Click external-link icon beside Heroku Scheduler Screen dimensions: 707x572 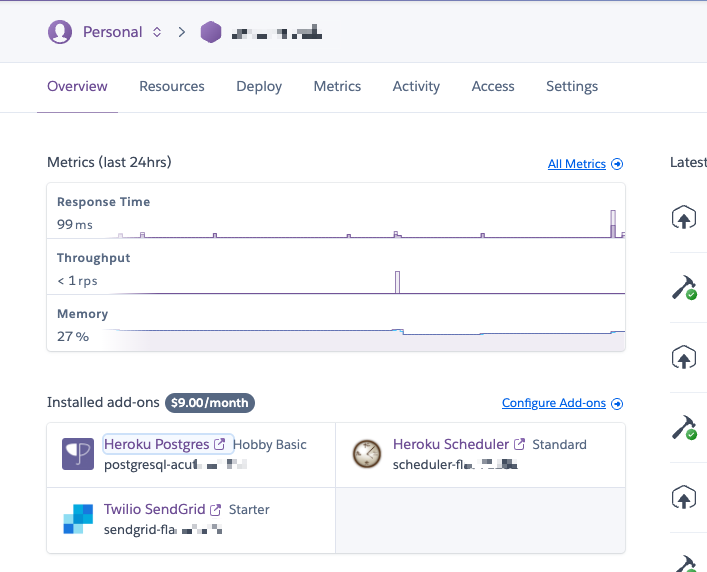(519, 444)
